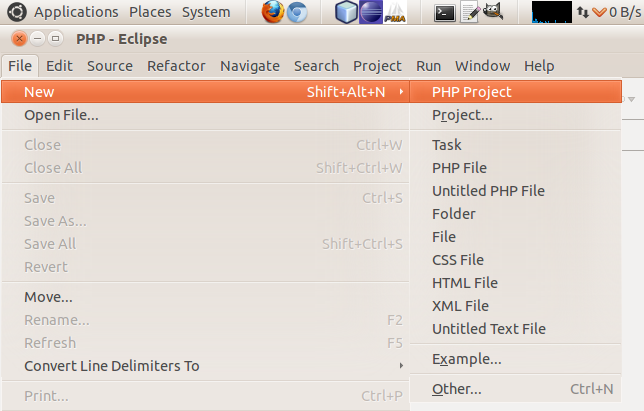
Task: Create a new Task
Action: (515, 145)
